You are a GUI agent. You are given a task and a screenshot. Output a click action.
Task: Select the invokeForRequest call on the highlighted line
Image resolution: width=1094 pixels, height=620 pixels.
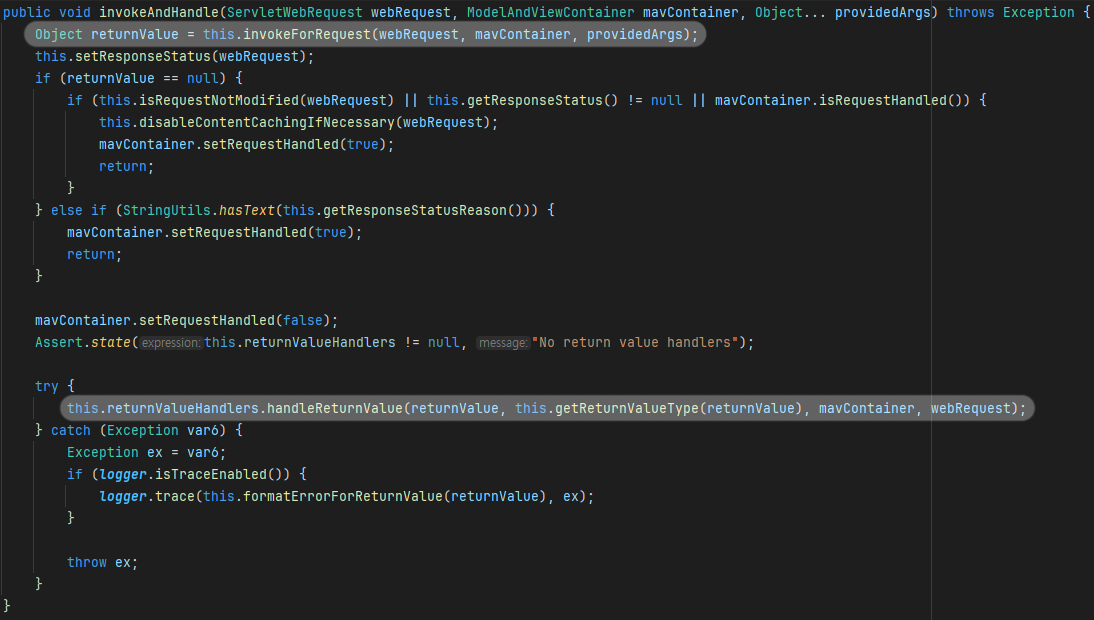tap(308, 34)
